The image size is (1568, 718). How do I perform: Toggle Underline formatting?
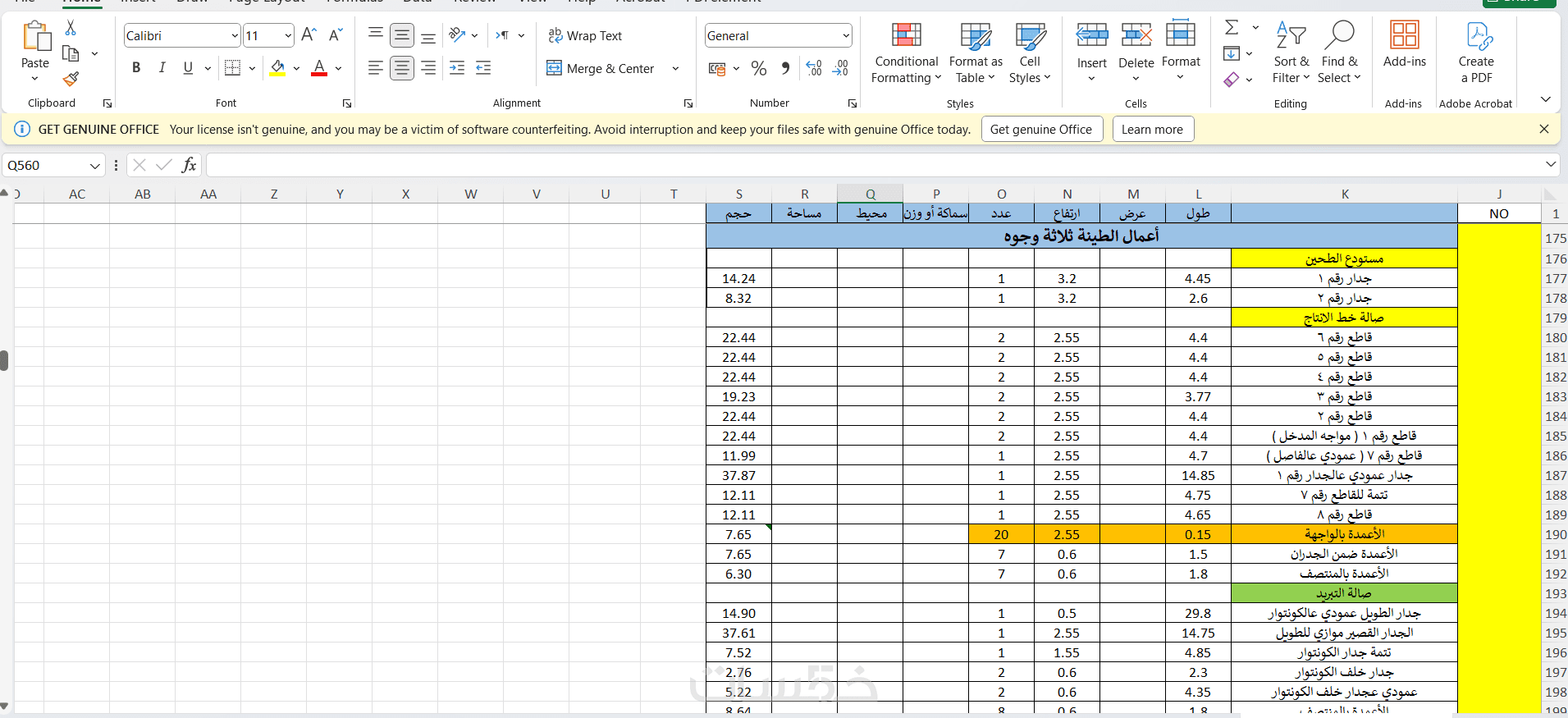coord(188,68)
